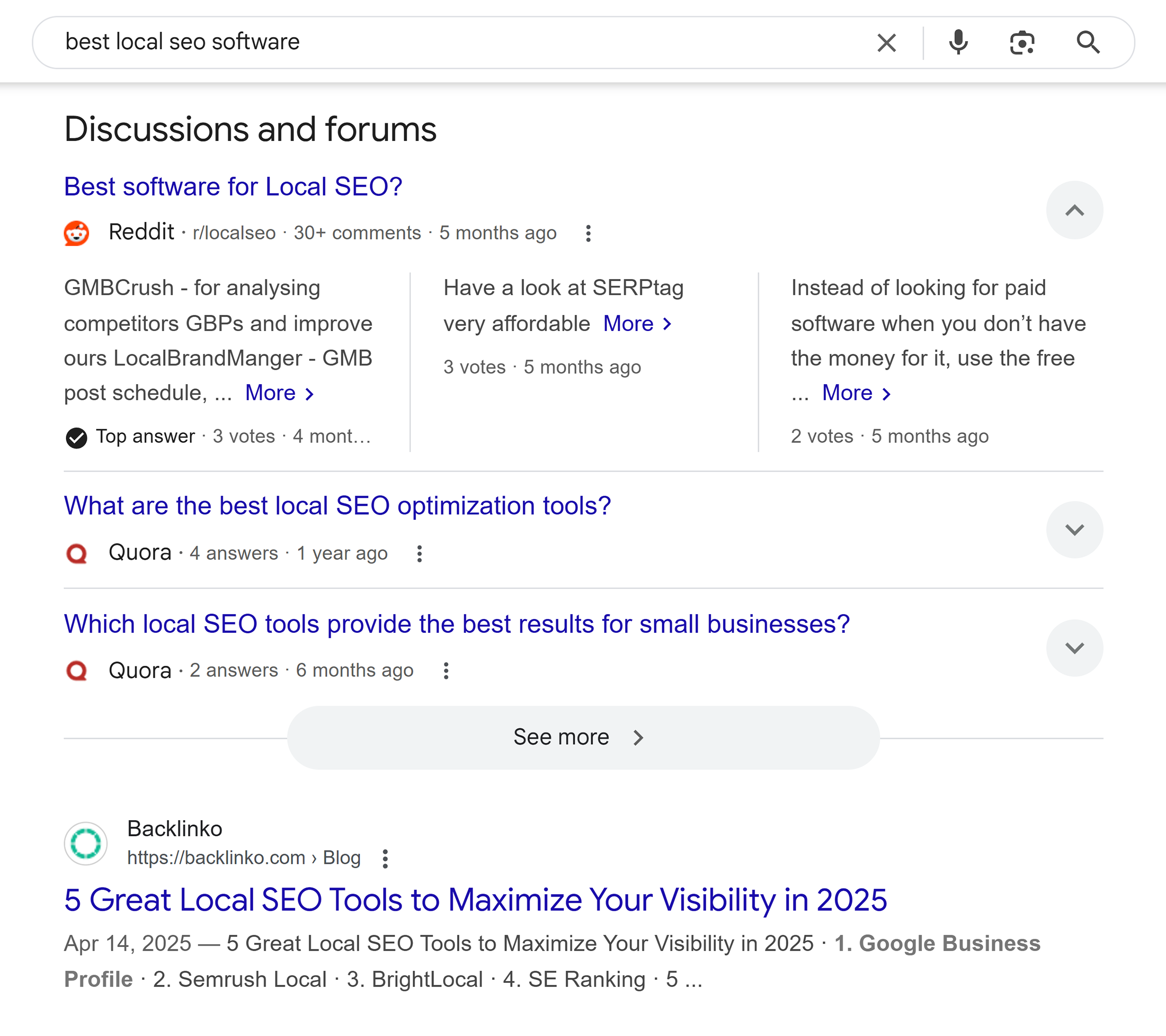Click the 'Discussions and forums' heading
1166x1036 pixels.
(250, 129)
